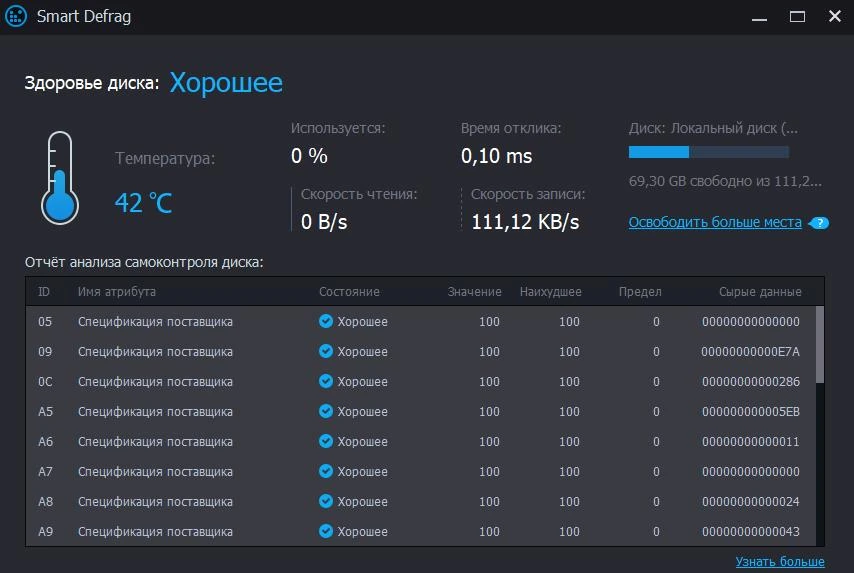854x573 pixels.
Task: Maximize the Smart Defrag window
Action: [x=797, y=17]
